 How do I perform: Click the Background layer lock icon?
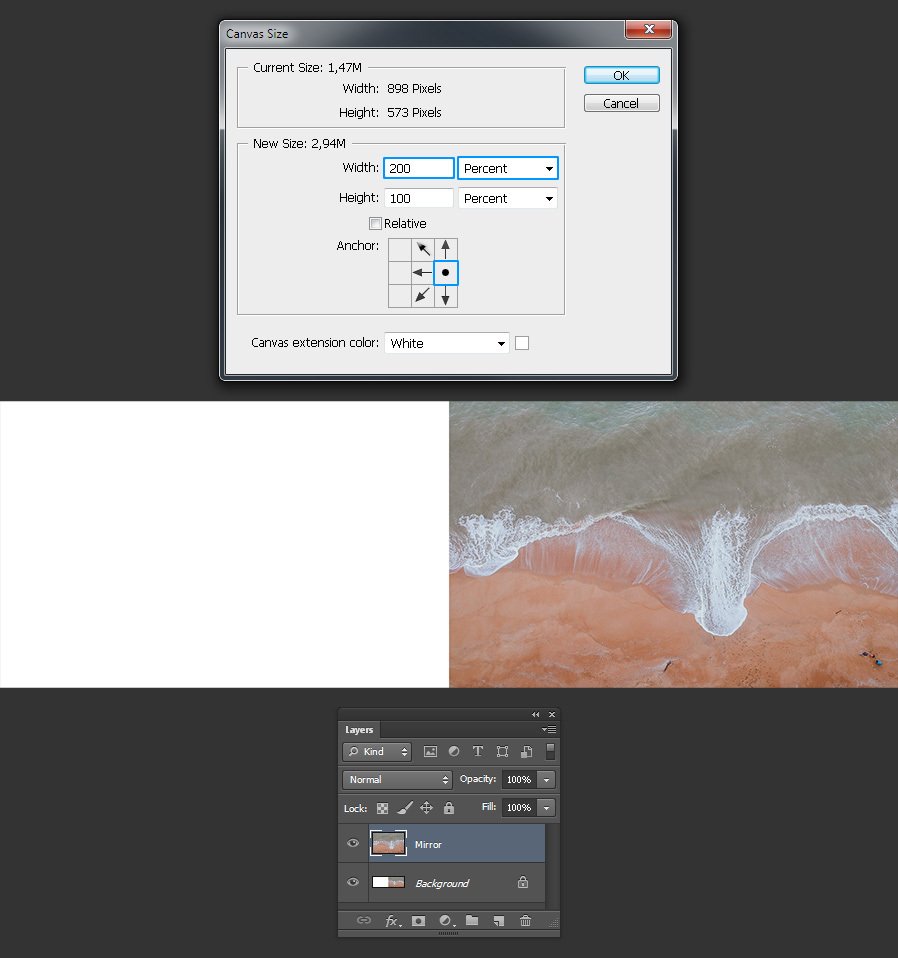pyautogui.click(x=523, y=882)
